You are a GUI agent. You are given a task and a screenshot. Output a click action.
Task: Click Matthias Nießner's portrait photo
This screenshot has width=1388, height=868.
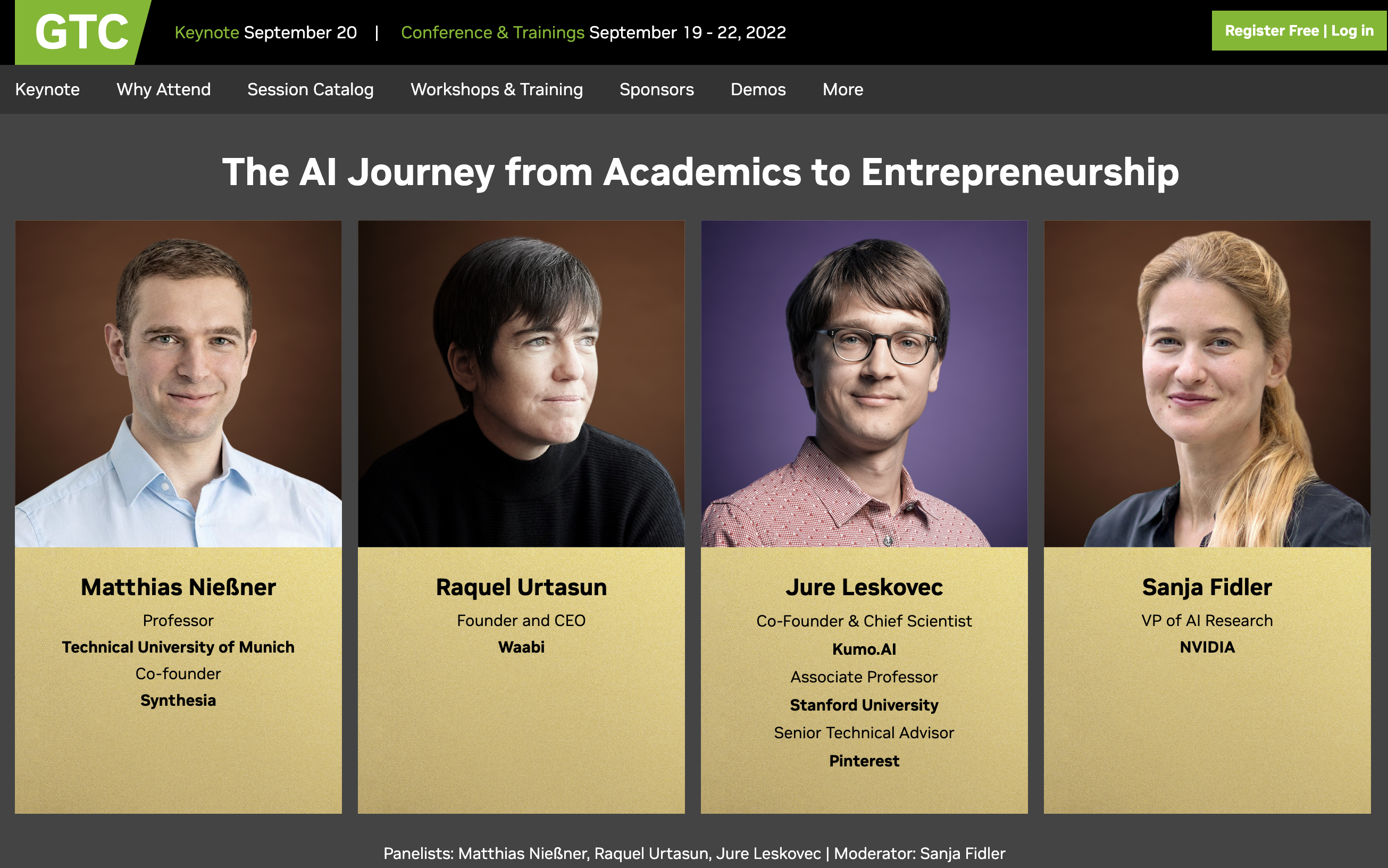(179, 383)
